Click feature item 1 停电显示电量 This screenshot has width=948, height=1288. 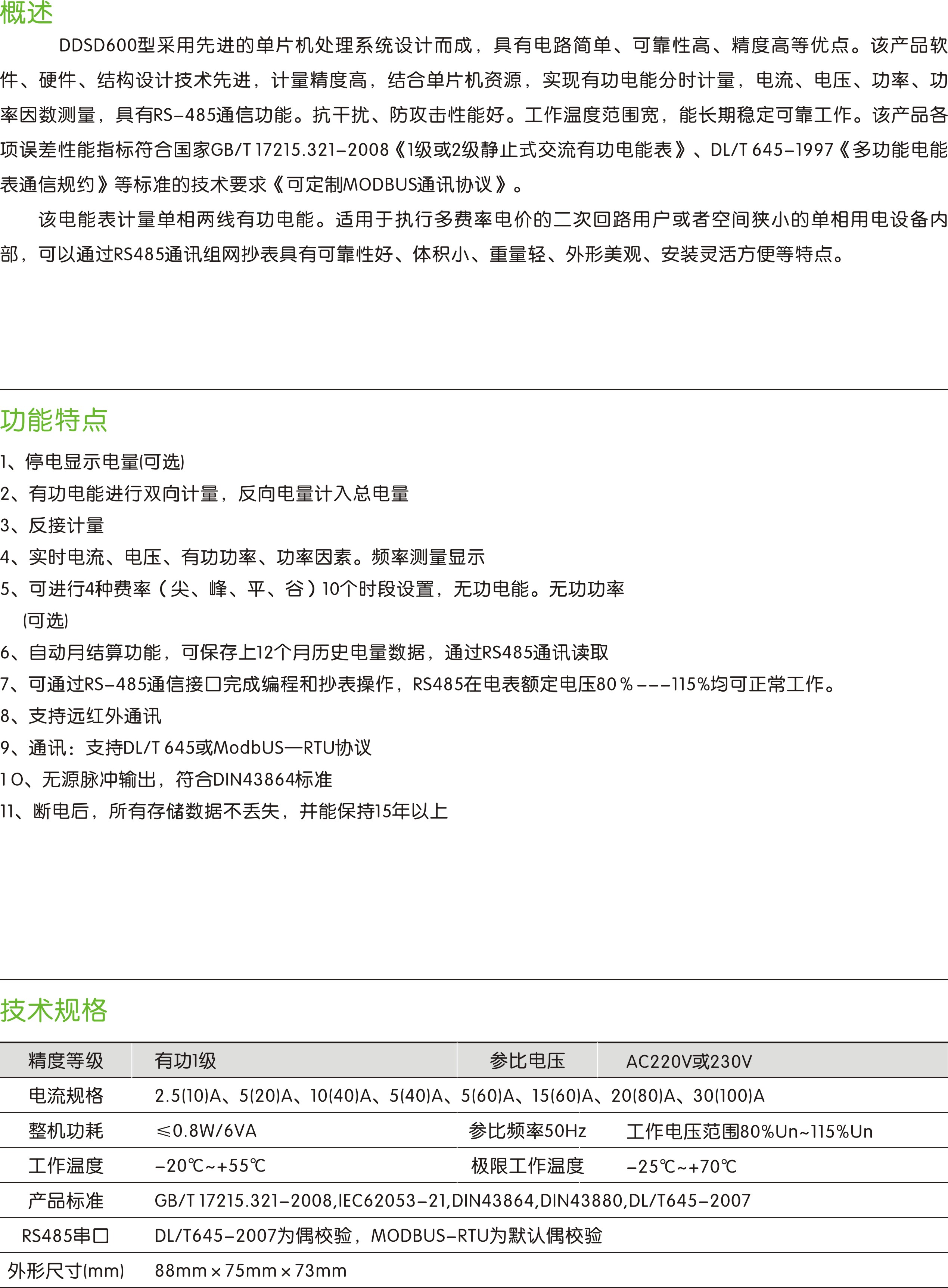92,462
